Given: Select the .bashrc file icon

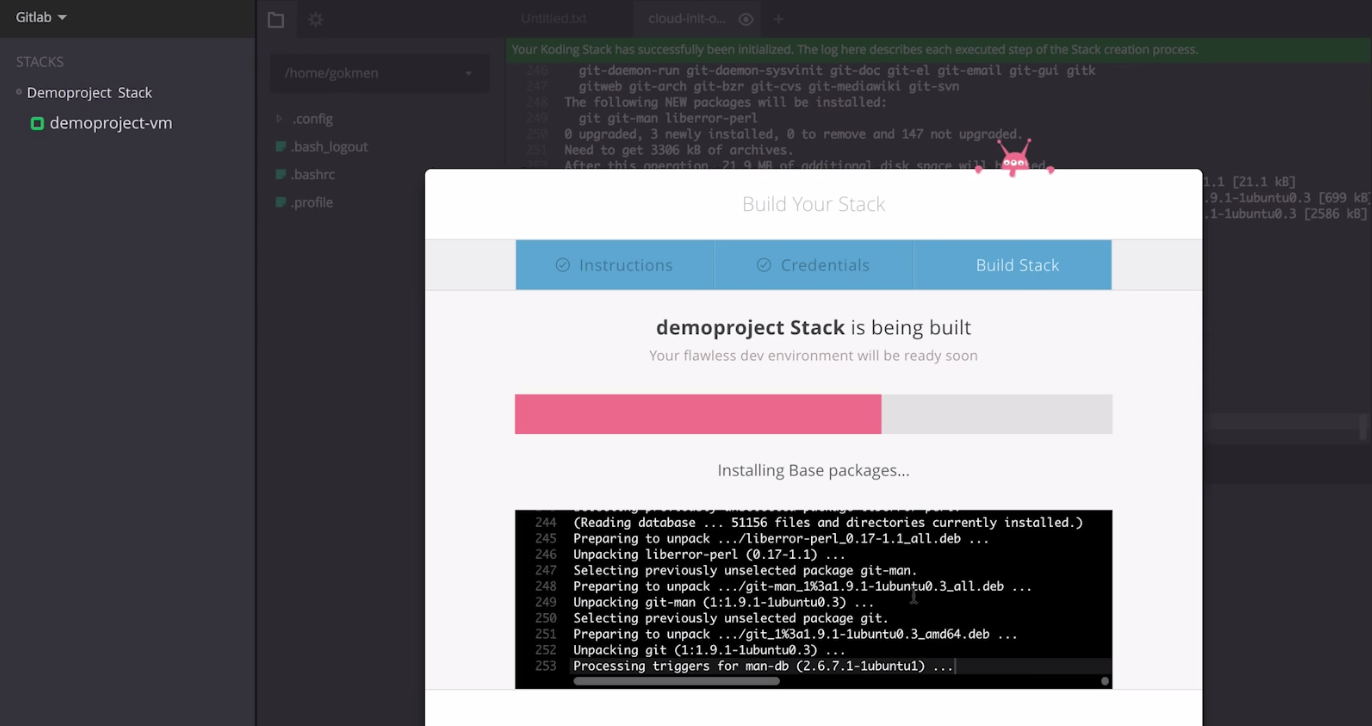Looking at the screenshot, I should point(280,174).
